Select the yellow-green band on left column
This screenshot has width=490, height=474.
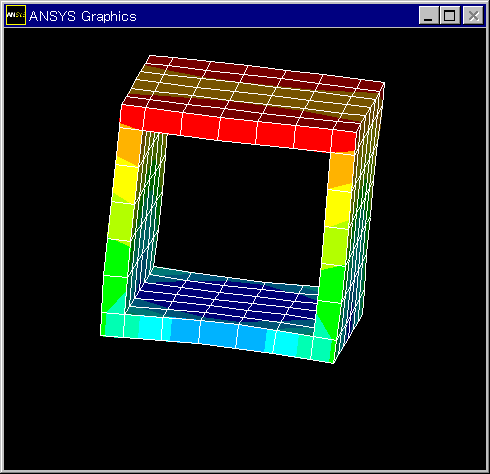(120, 221)
